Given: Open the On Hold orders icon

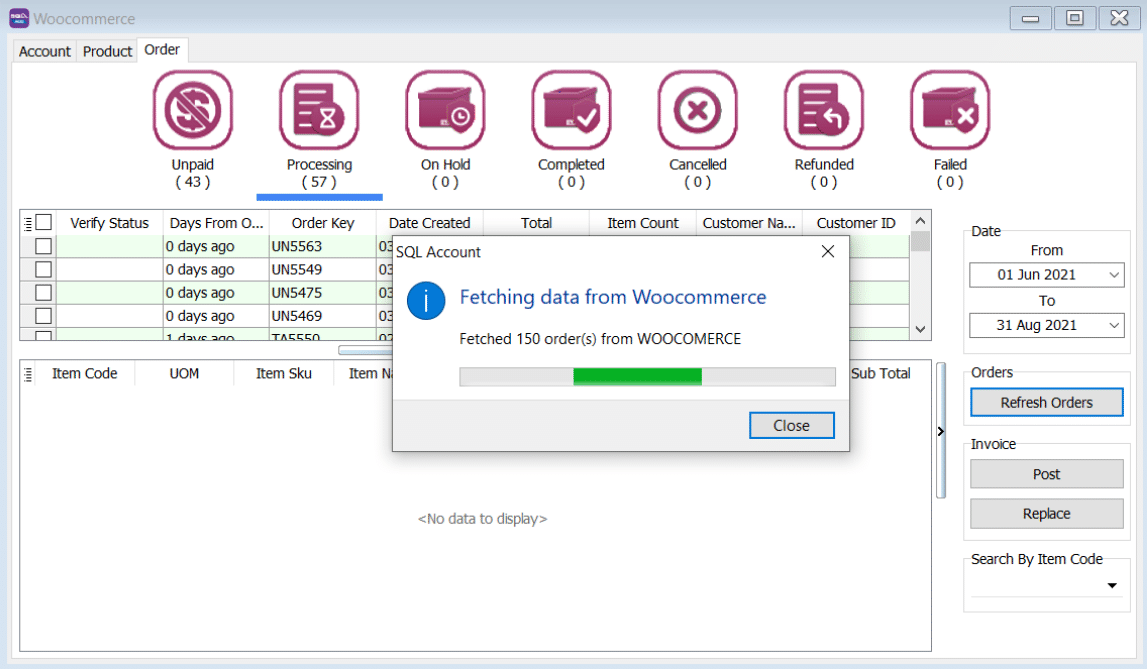Looking at the screenshot, I should (x=445, y=111).
